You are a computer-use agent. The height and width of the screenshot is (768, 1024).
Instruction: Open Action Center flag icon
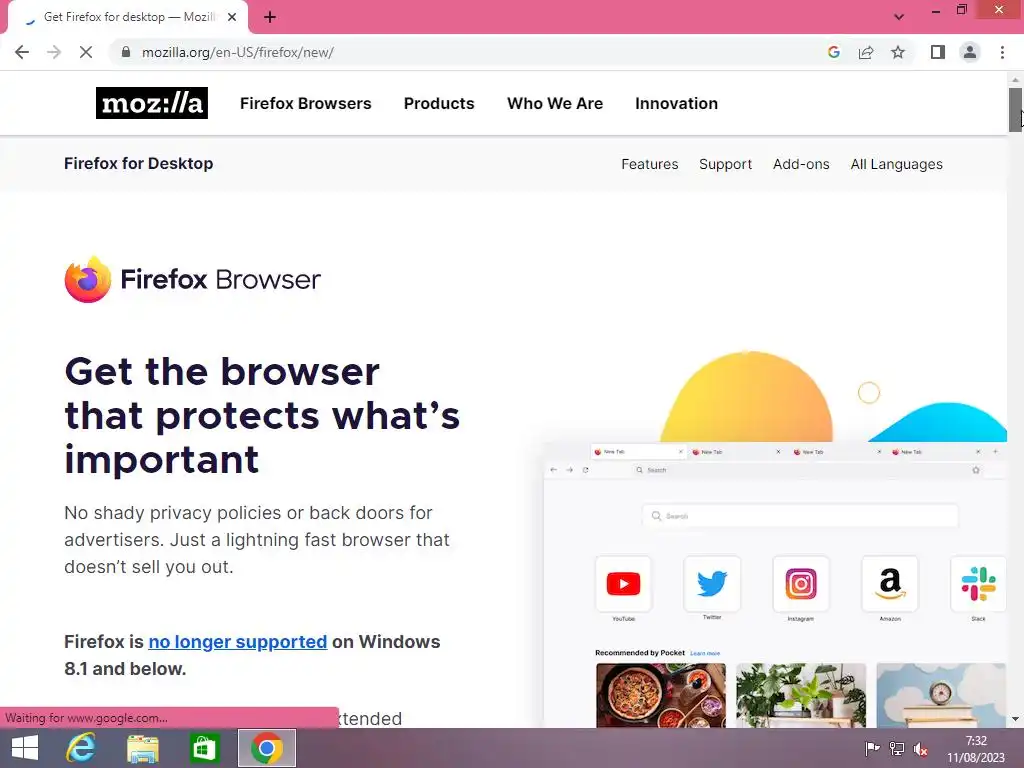click(872, 748)
